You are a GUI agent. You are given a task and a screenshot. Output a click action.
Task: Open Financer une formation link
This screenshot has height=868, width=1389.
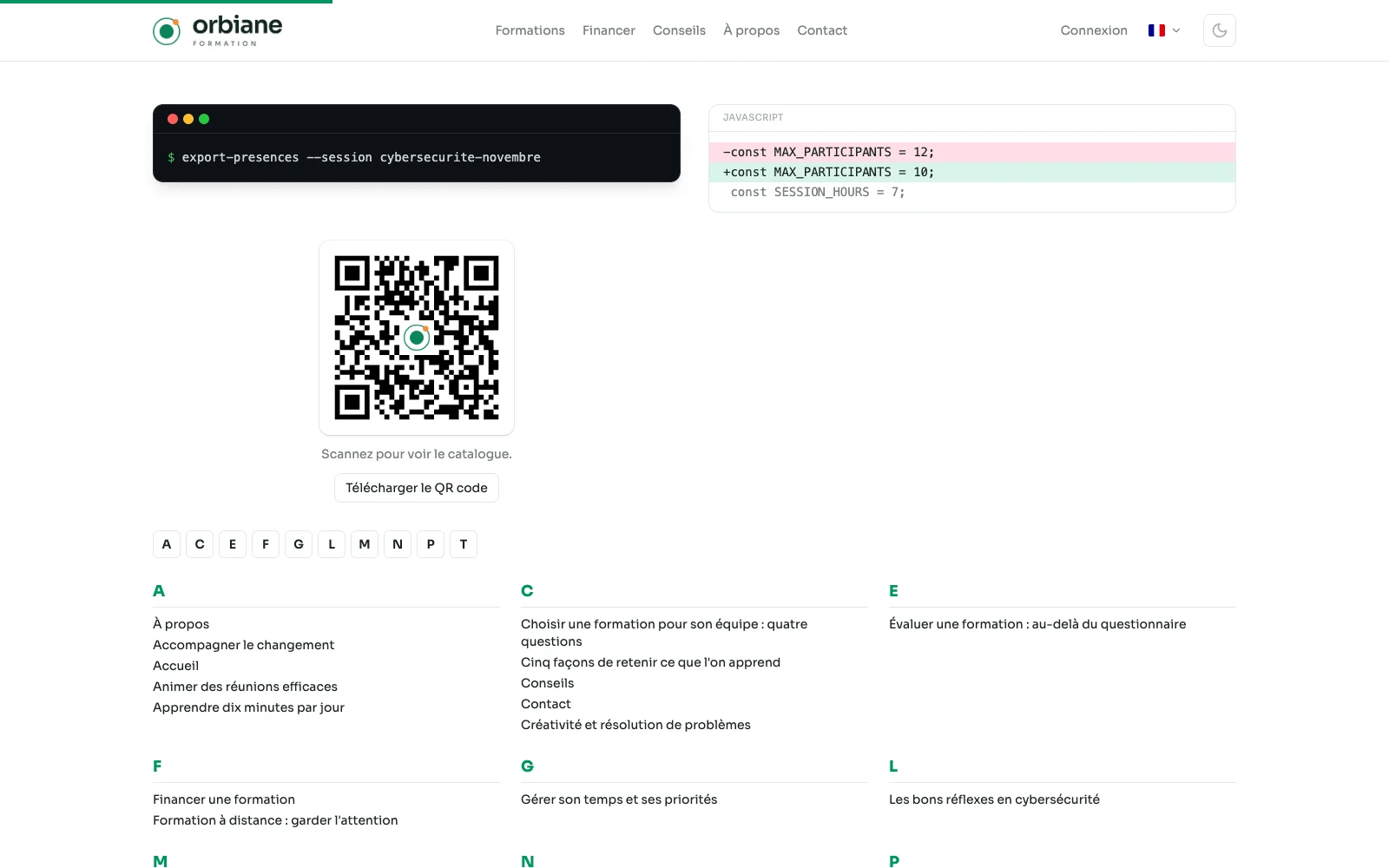(x=224, y=799)
